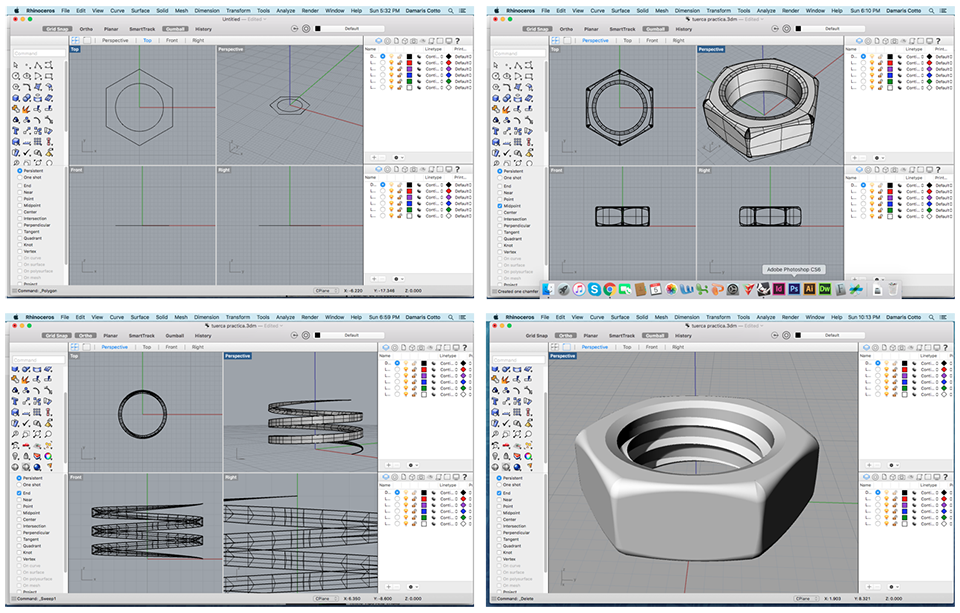Open gear dropdown in Dock window upper panel

[878, 158]
